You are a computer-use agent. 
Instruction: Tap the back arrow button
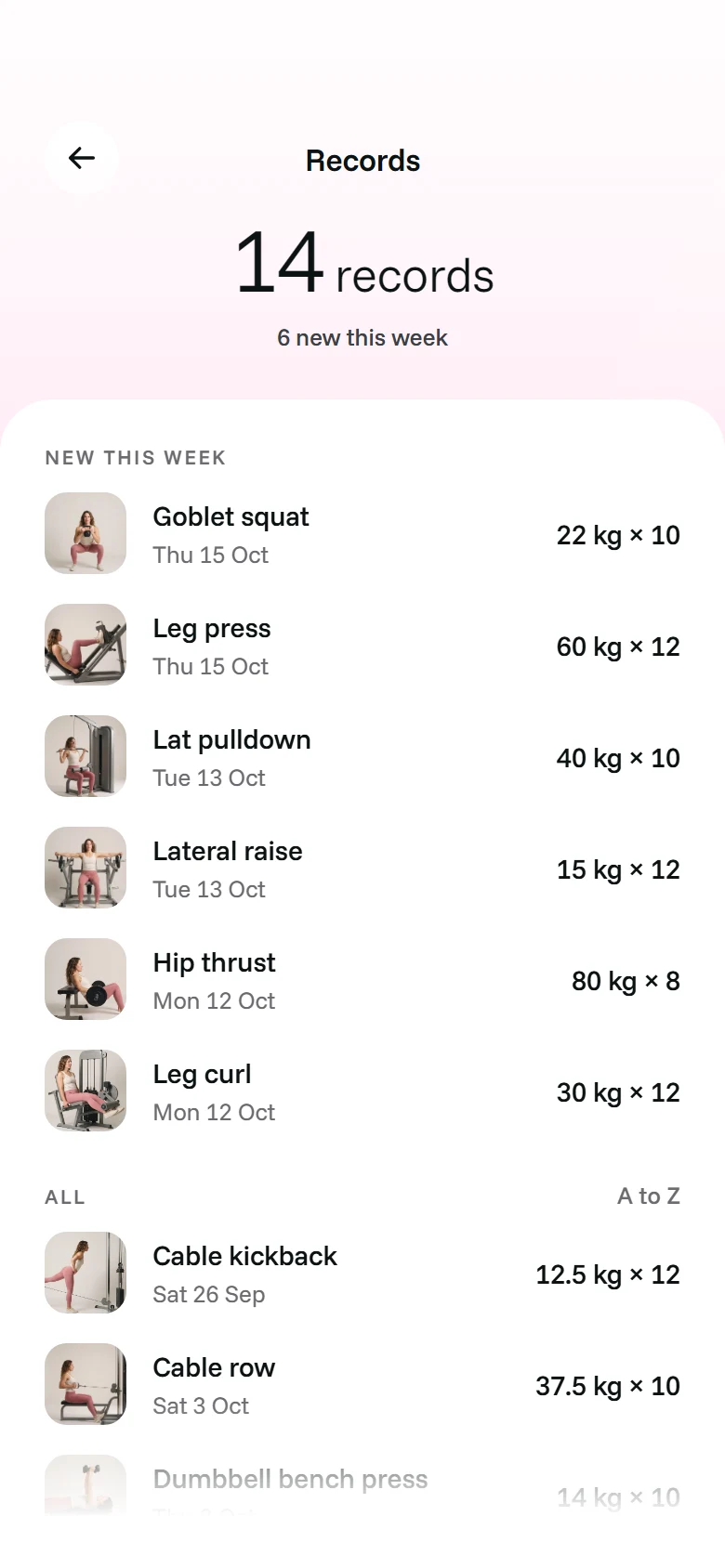point(82,158)
